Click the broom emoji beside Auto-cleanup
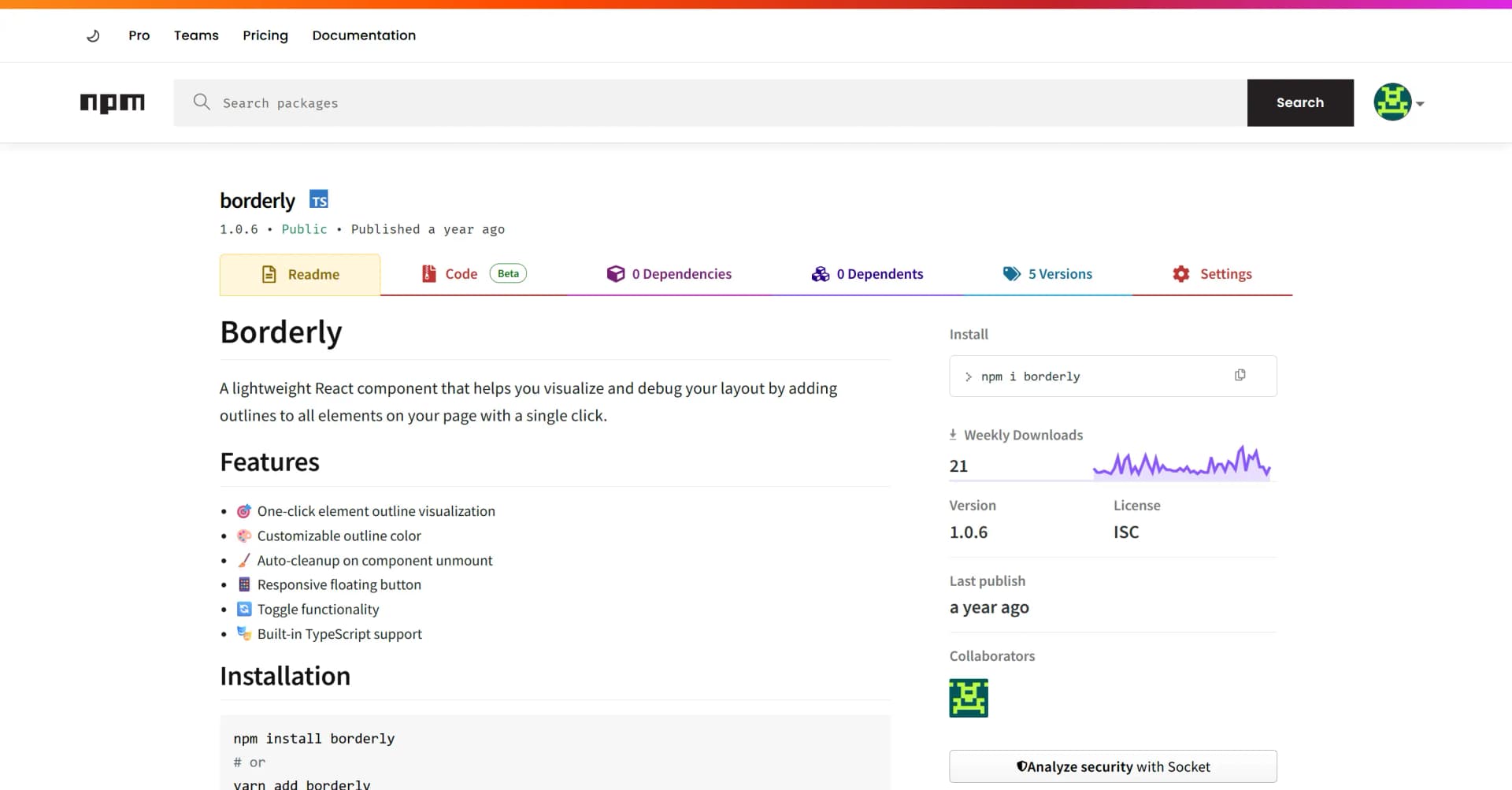Screen dimensions: 1512x790 (244, 560)
